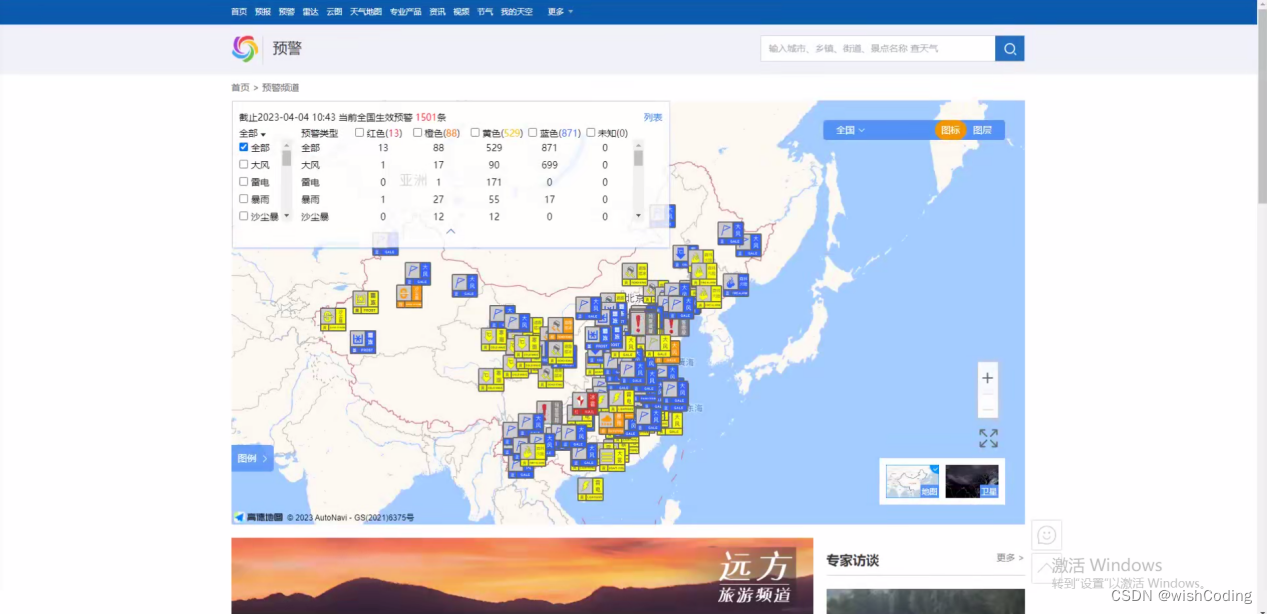Check the 大风 warning type checkbox

click(x=243, y=164)
